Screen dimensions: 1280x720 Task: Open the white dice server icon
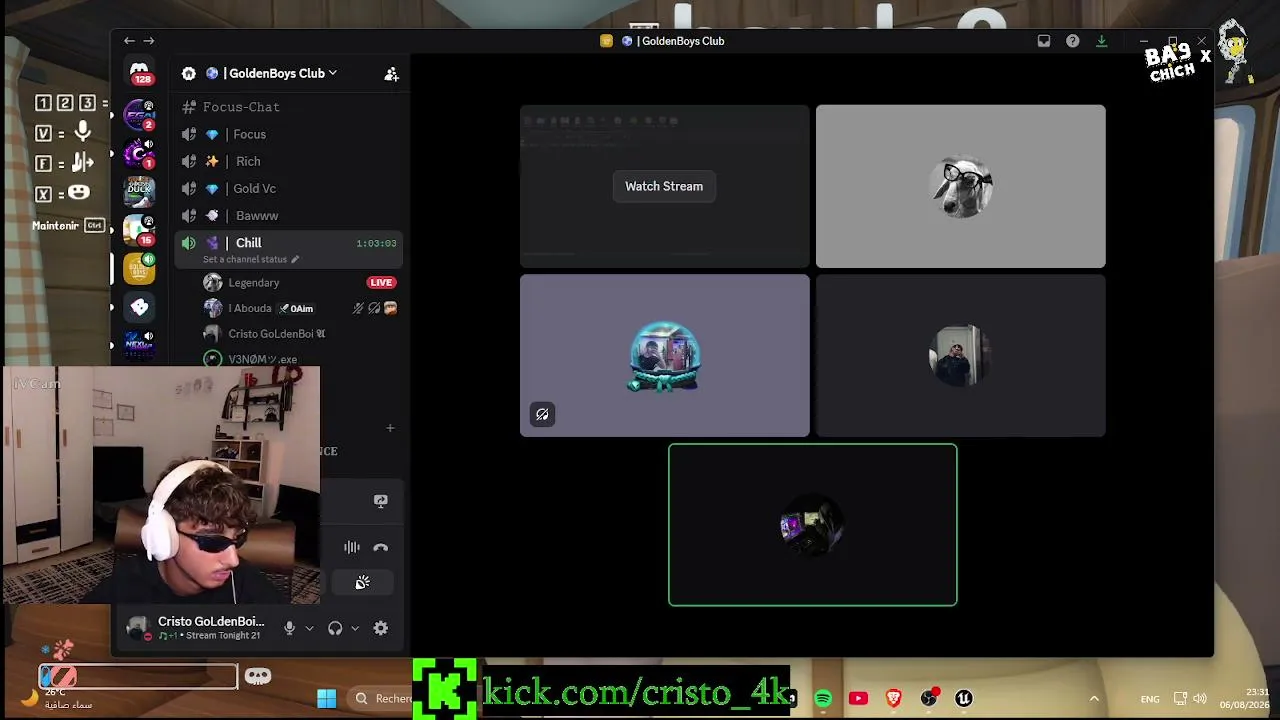point(139,307)
